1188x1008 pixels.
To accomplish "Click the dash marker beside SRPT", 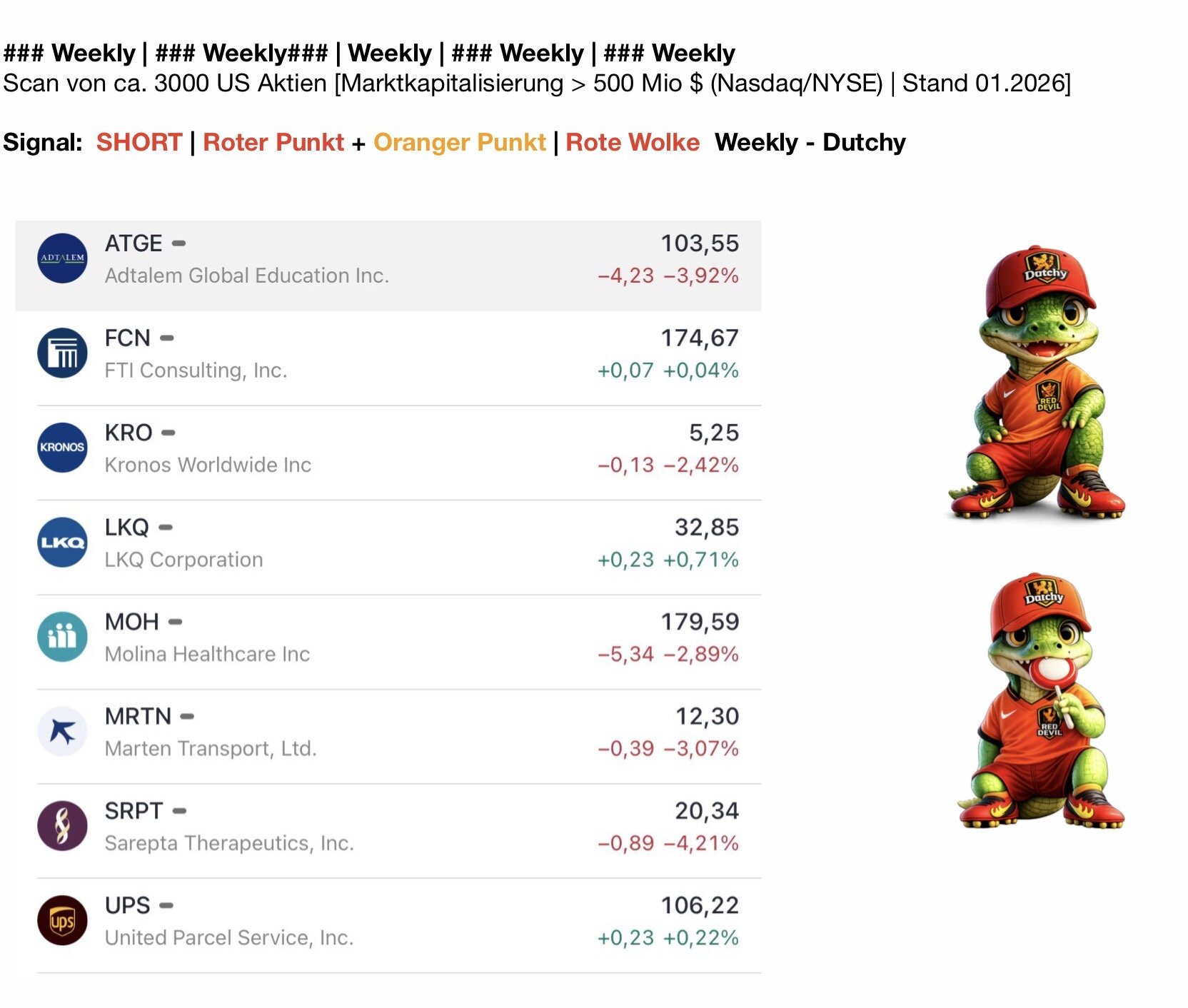I will tap(180, 812).
